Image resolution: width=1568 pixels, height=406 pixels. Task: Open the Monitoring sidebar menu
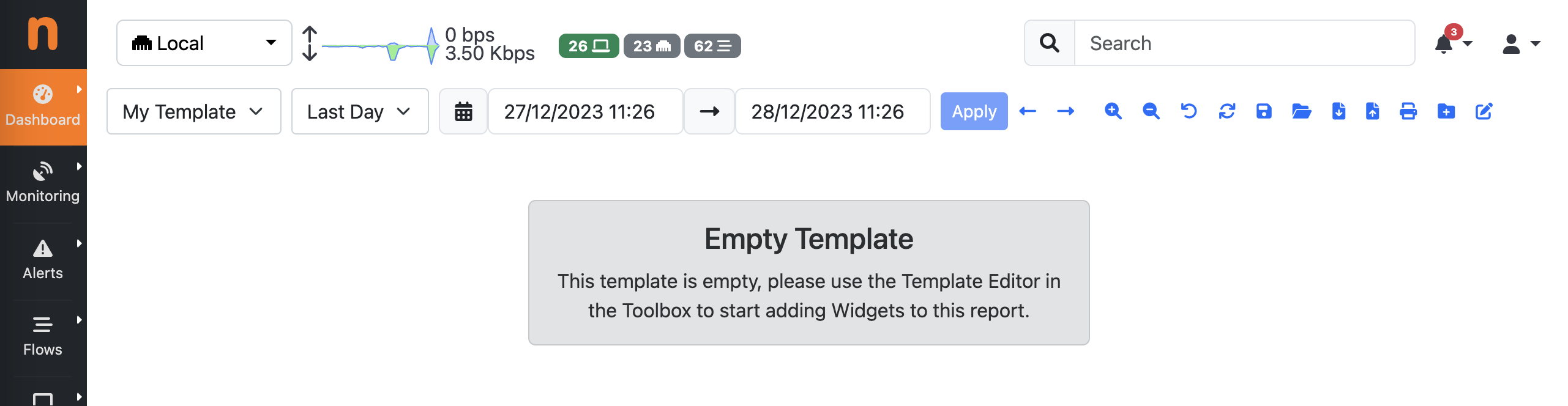click(x=43, y=183)
